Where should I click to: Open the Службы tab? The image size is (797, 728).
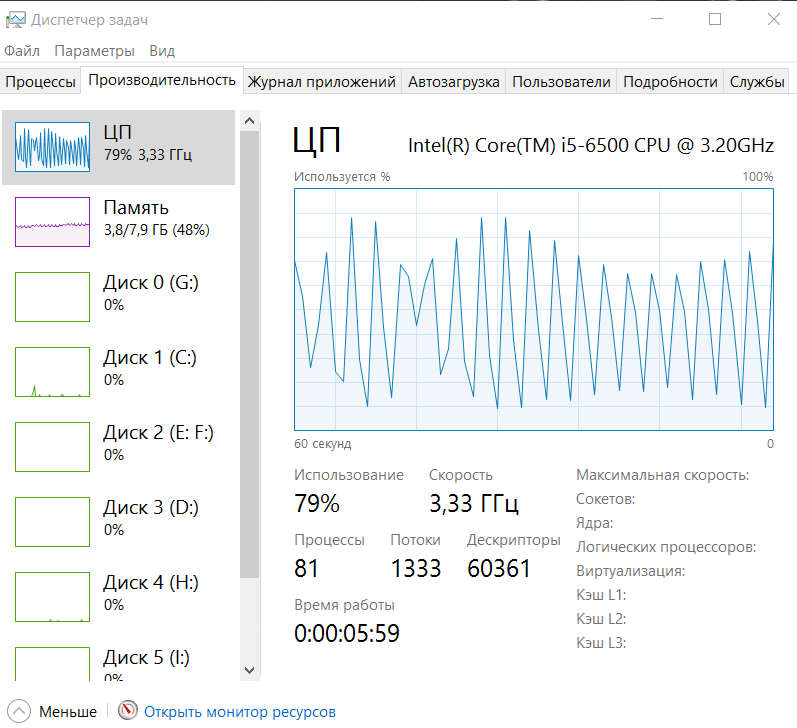(757, 82)
